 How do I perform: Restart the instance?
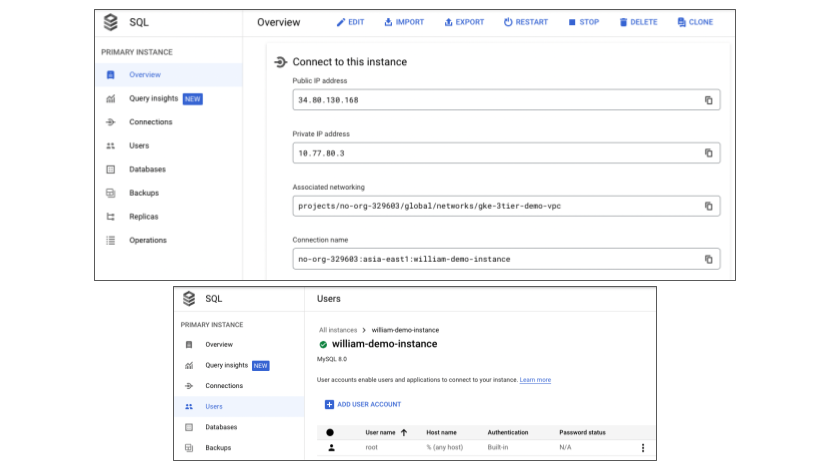(526, 22)
